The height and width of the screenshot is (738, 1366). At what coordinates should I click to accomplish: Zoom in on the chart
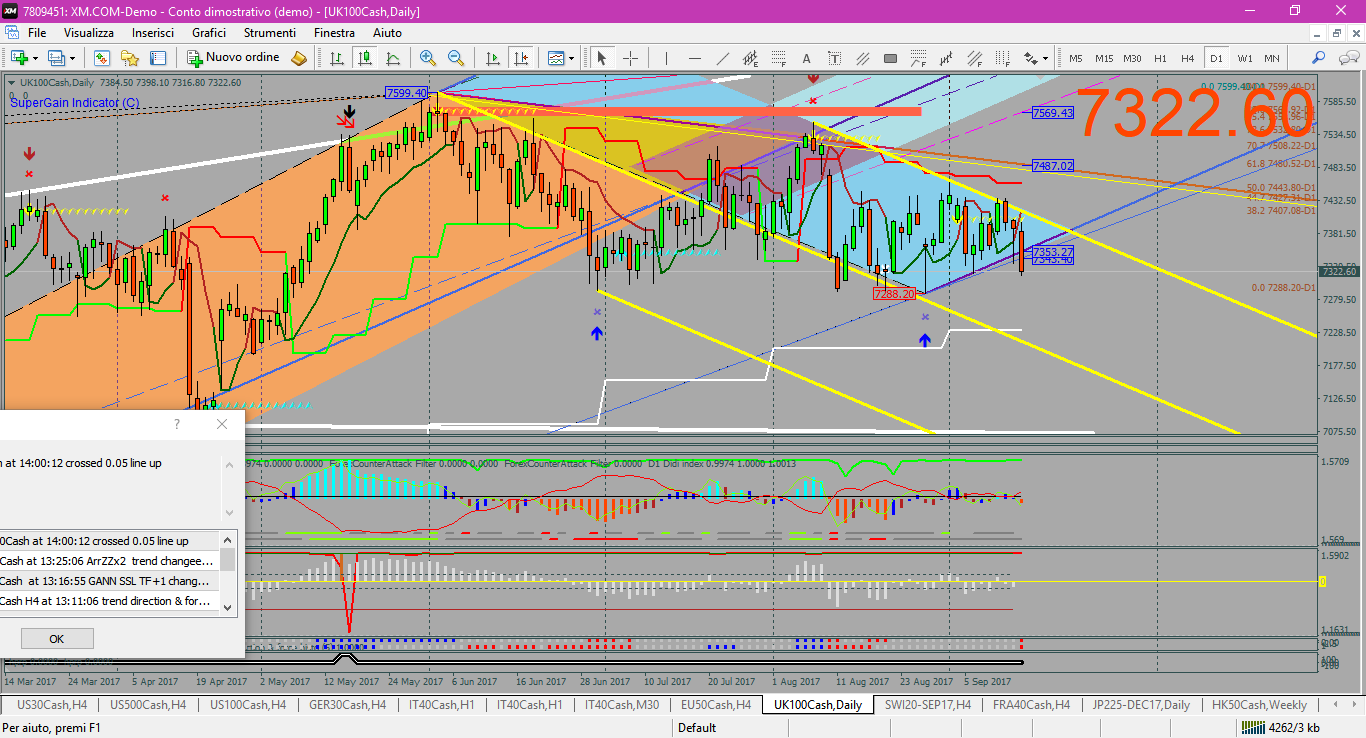click(x=428, y=58)
